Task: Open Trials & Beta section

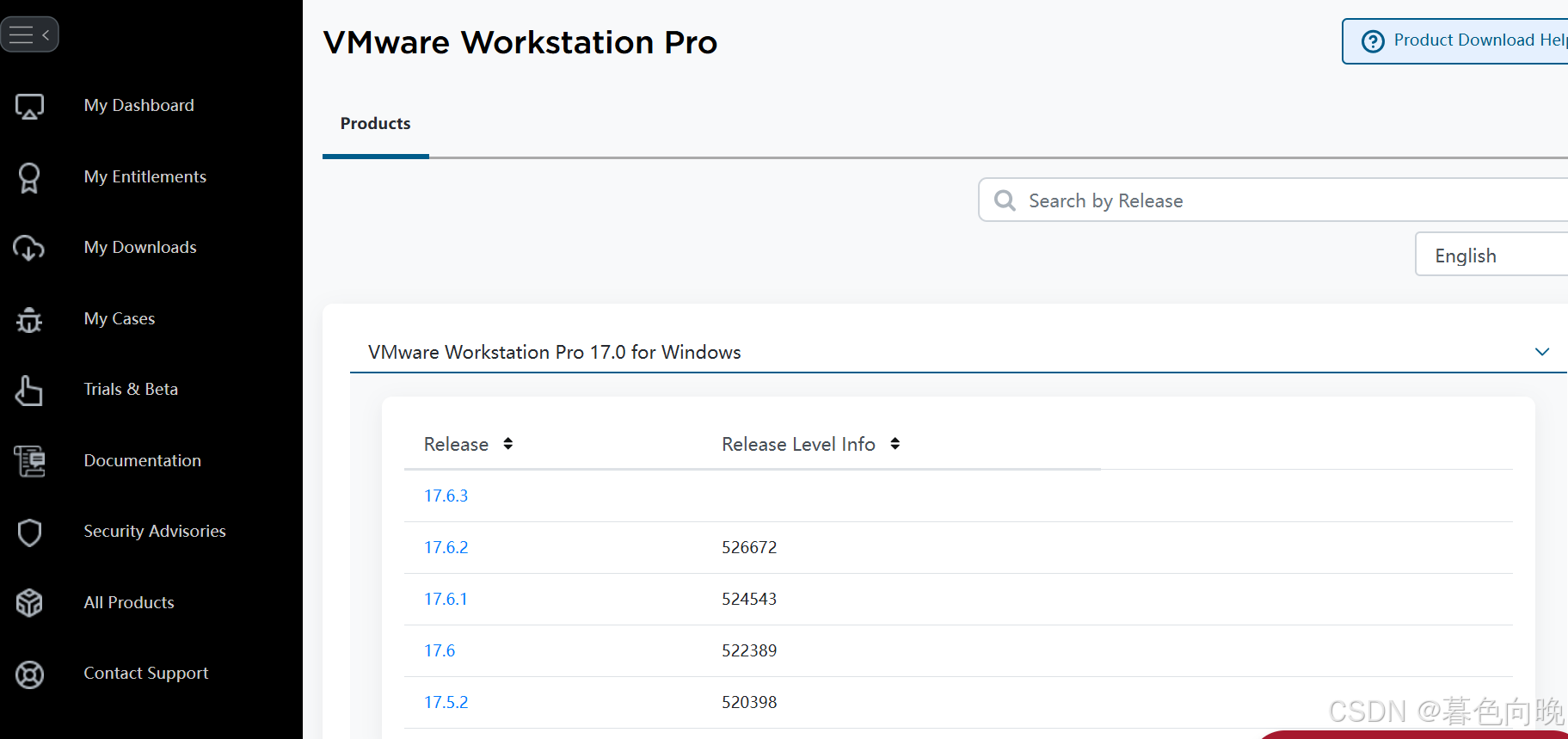Action: [x=131, y=389]
